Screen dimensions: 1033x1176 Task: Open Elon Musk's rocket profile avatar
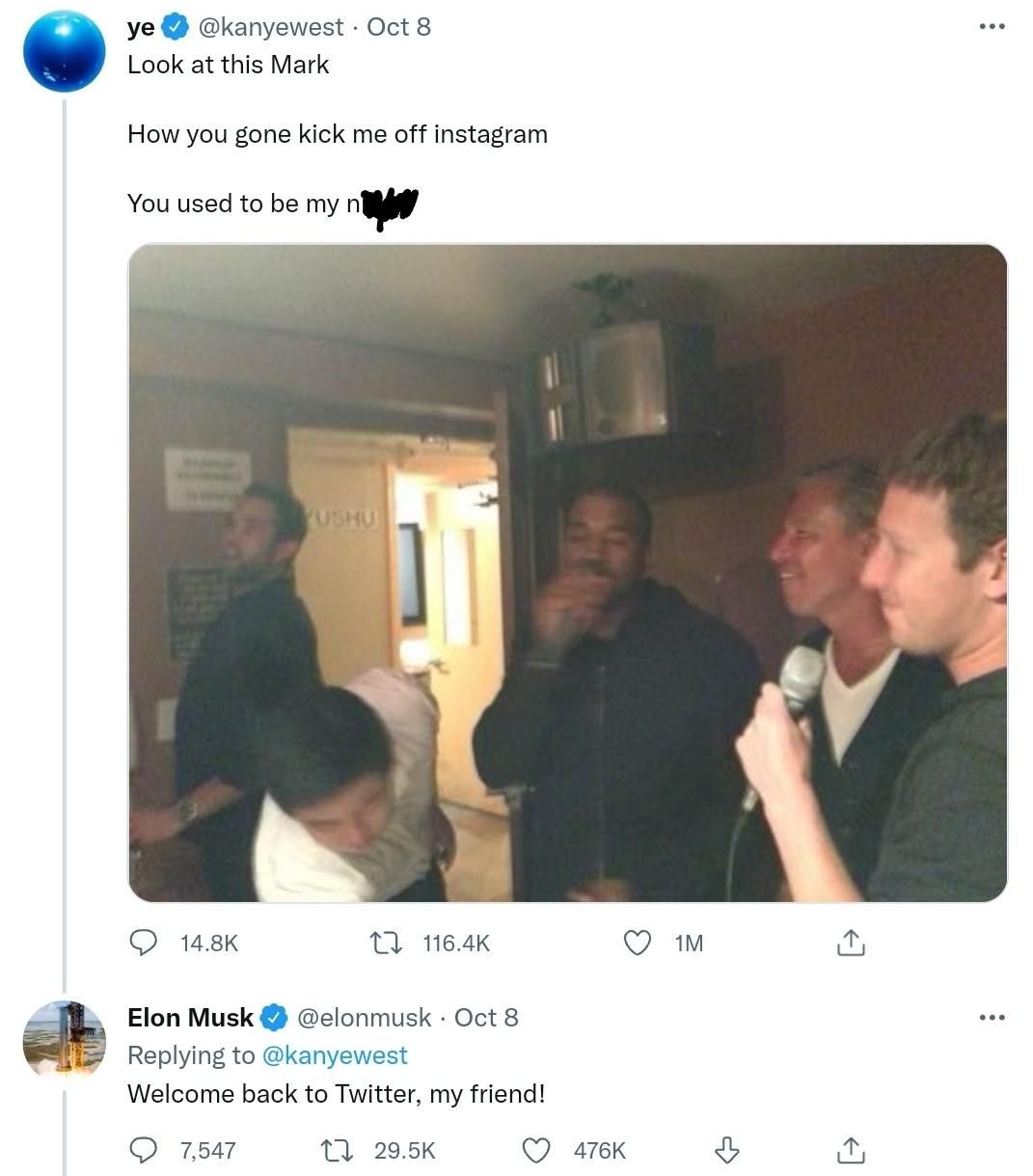tap(64, 1039)
